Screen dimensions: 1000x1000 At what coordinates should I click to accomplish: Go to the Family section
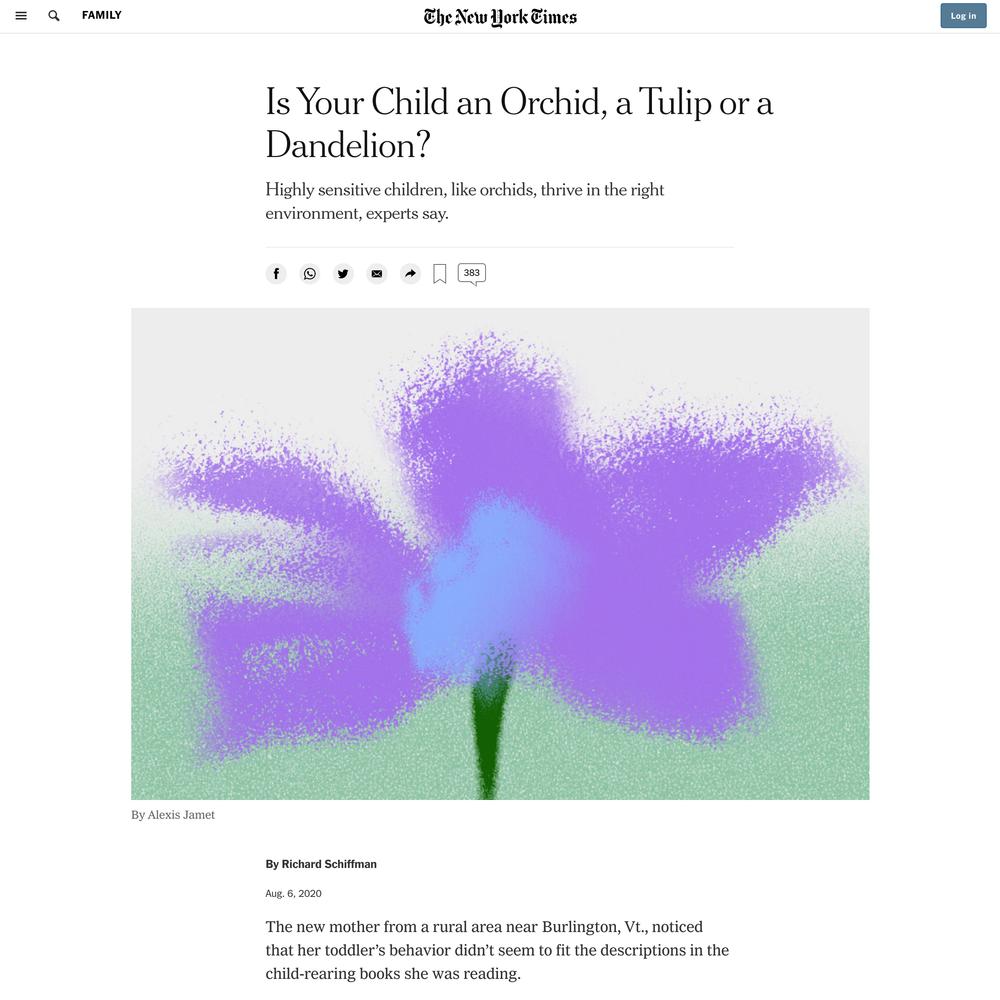[x=101, y=15]
